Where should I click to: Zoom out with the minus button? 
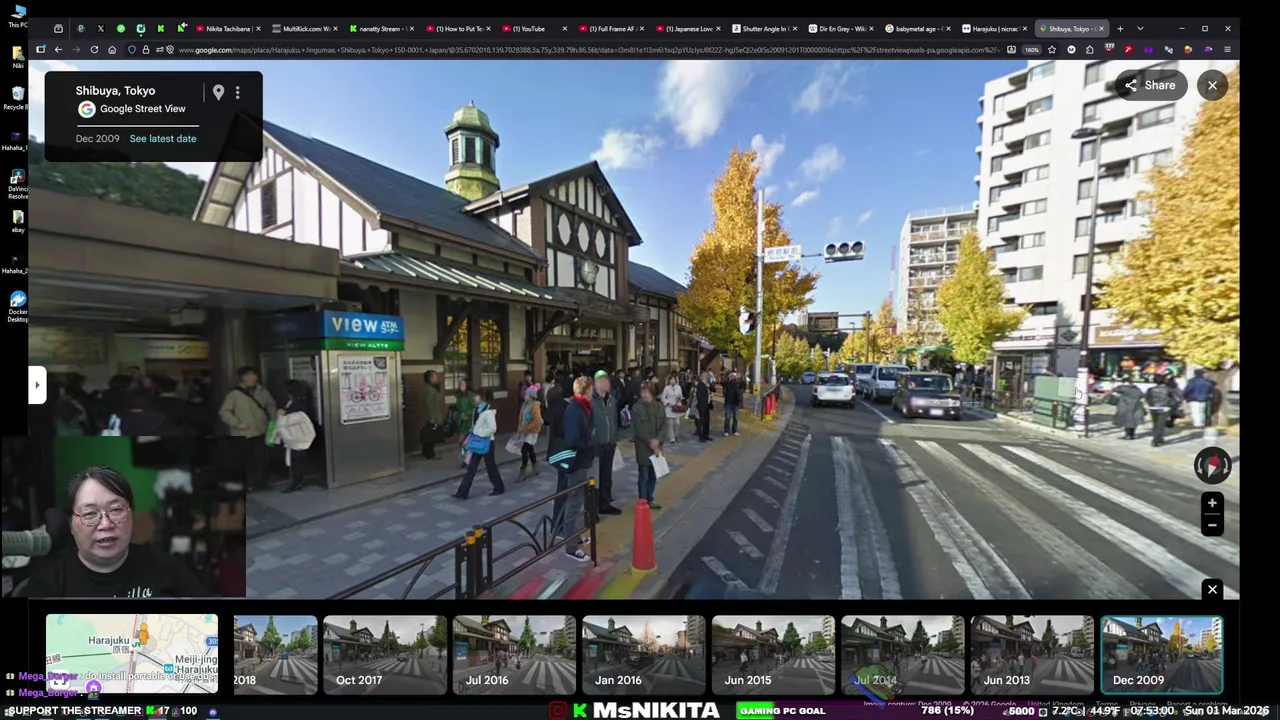[x=1212, y=525]
